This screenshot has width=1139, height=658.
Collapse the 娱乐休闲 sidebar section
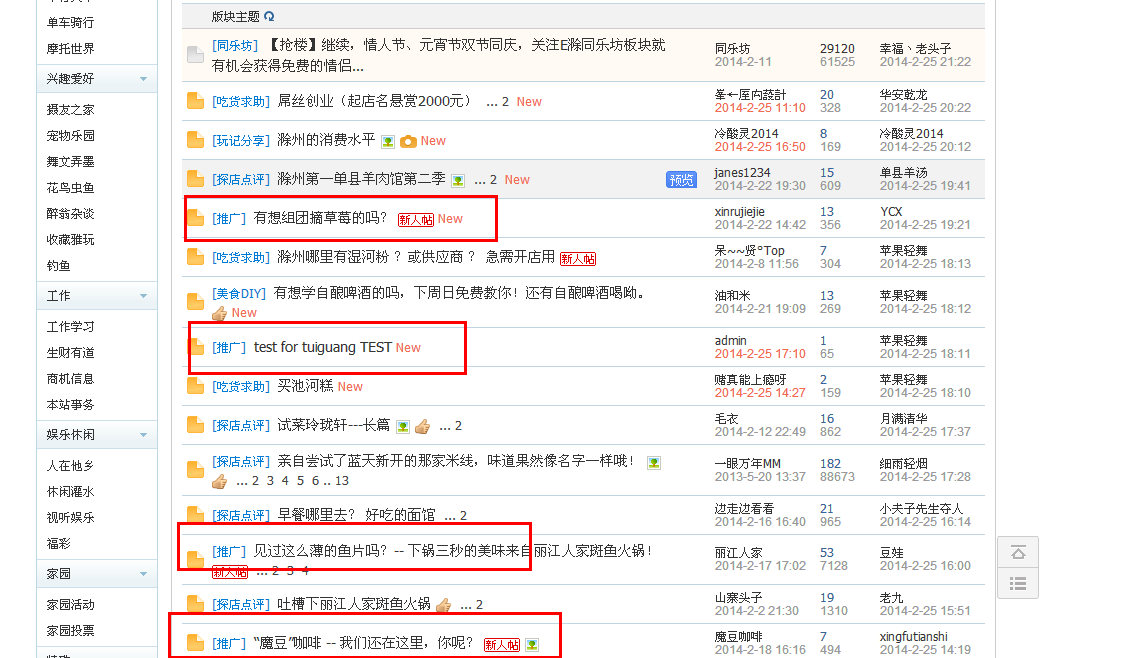click(143, 434)
